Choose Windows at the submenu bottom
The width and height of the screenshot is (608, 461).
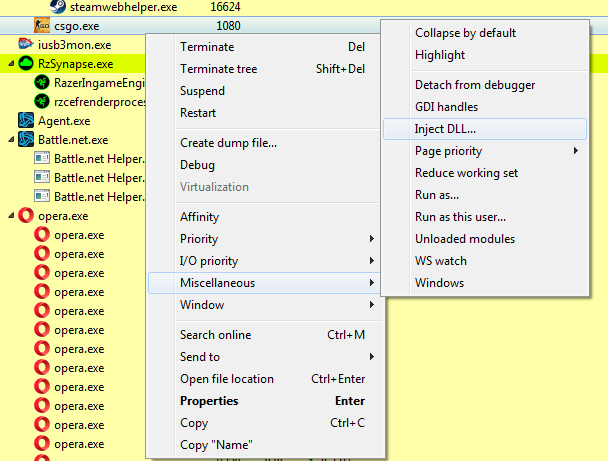[485, 283]
